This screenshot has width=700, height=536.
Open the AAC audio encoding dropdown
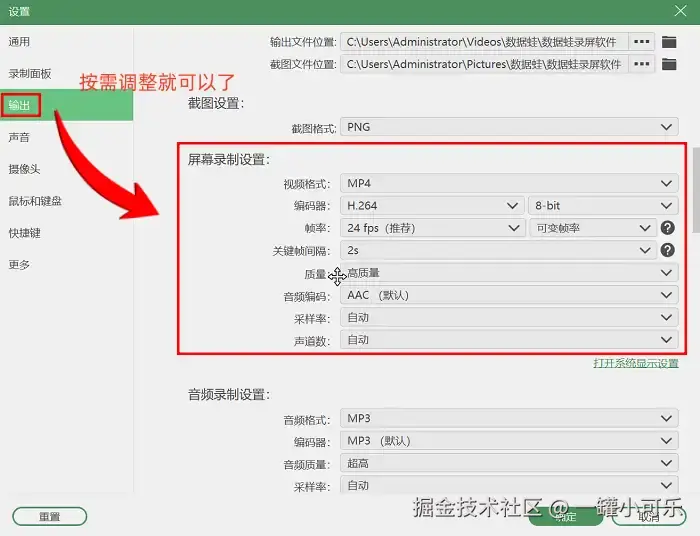coord(509,295)
